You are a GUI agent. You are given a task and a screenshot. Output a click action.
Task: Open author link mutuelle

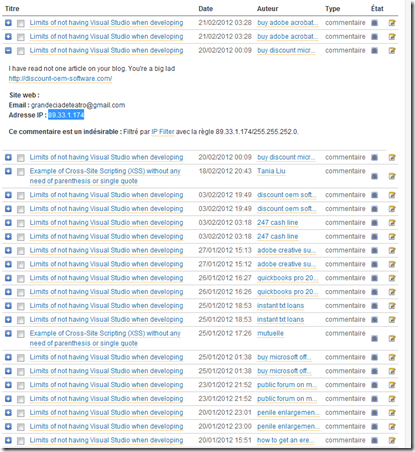[270, 333]
